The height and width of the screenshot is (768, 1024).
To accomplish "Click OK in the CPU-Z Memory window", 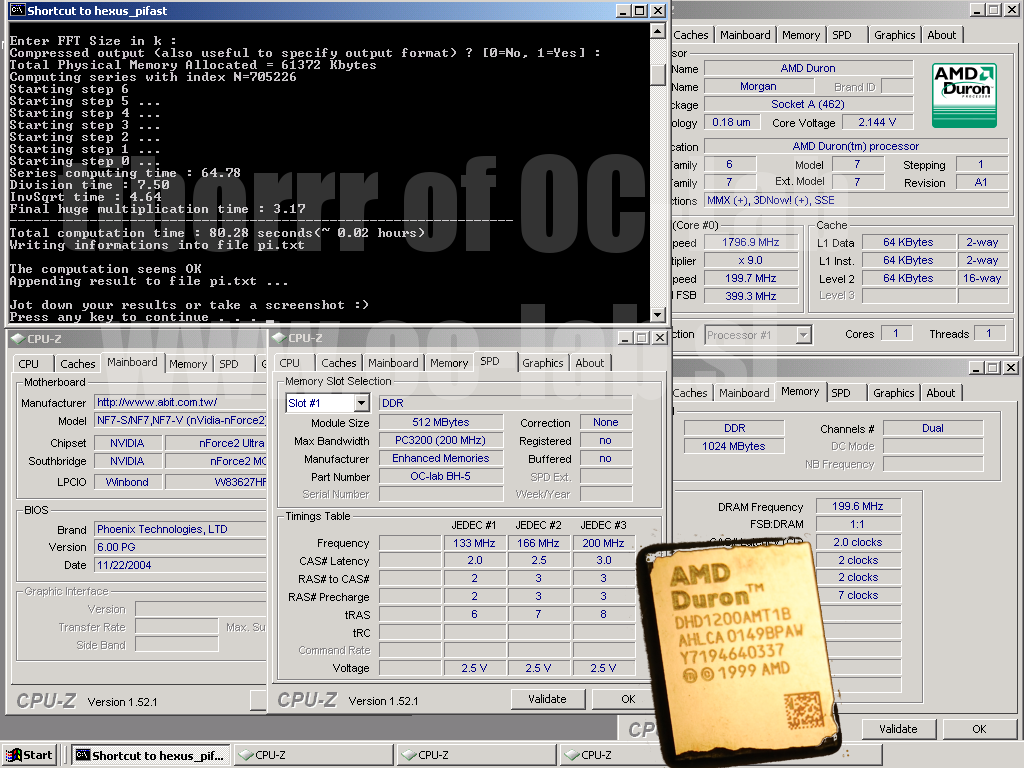I will 979,729.
